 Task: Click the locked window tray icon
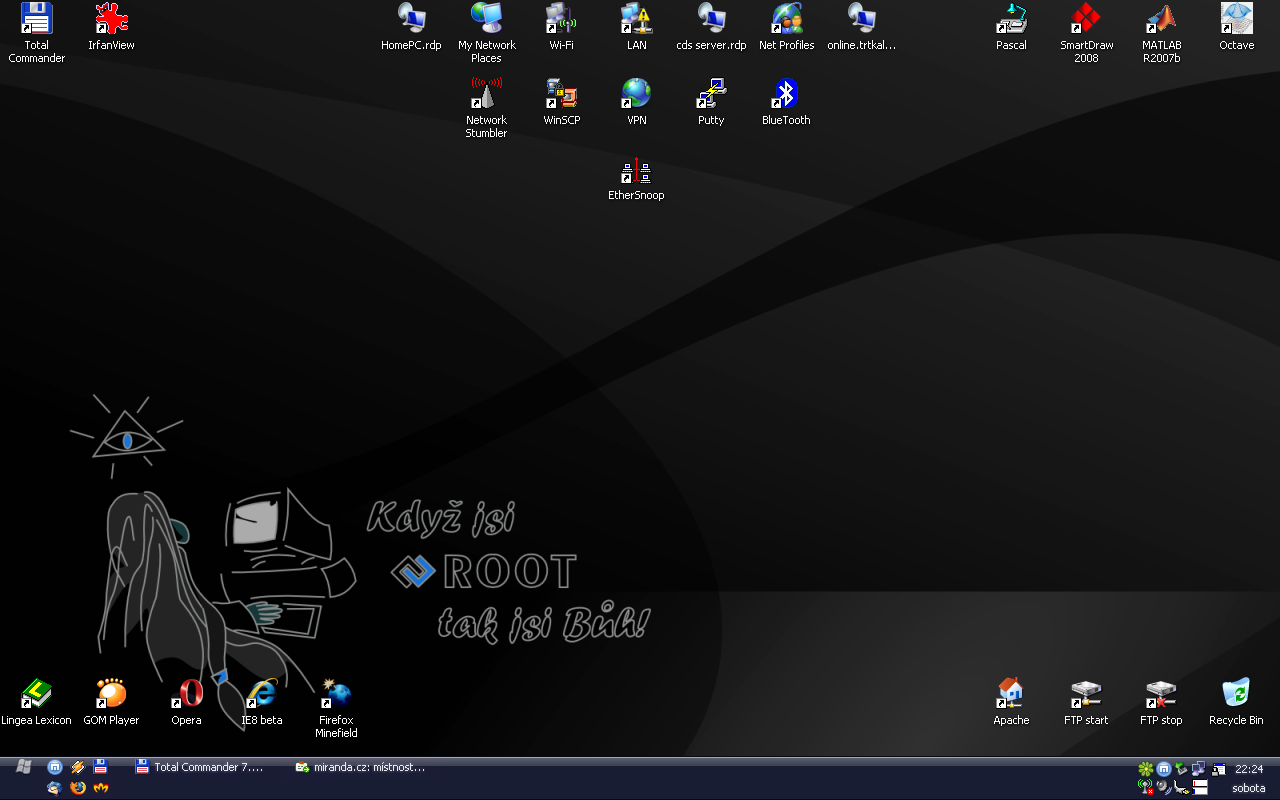click(1218, 769)
